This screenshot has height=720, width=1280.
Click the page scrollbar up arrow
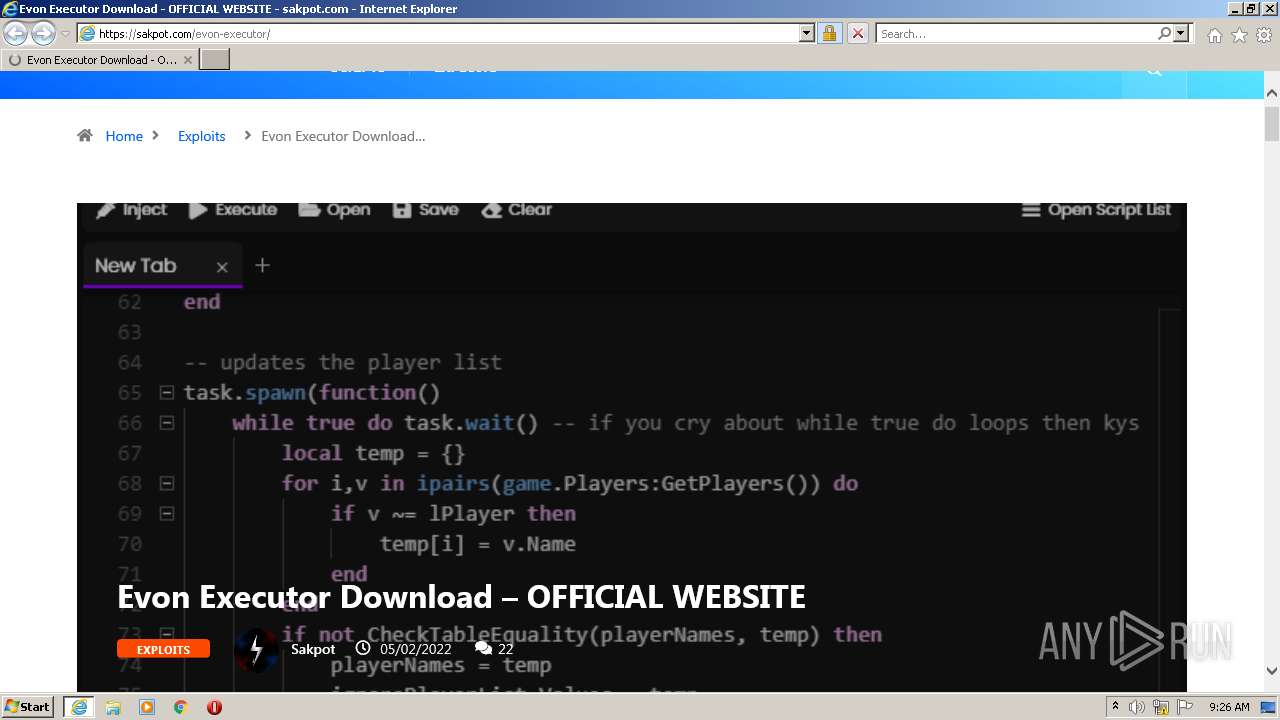click(1271, 93)
